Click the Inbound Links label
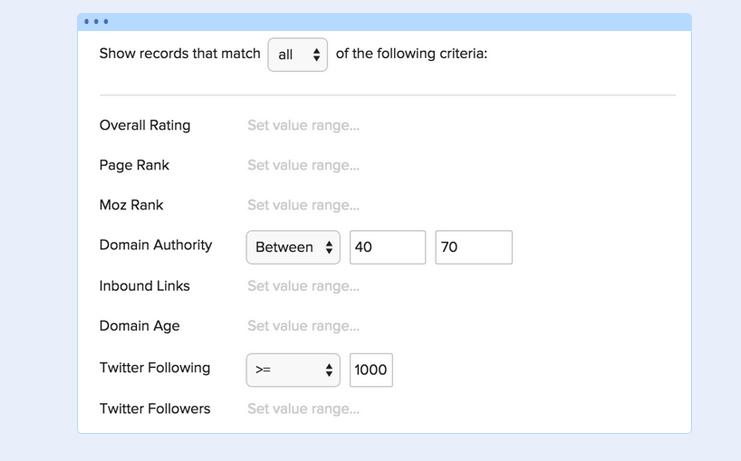741x461 pixels. point(144,286)
